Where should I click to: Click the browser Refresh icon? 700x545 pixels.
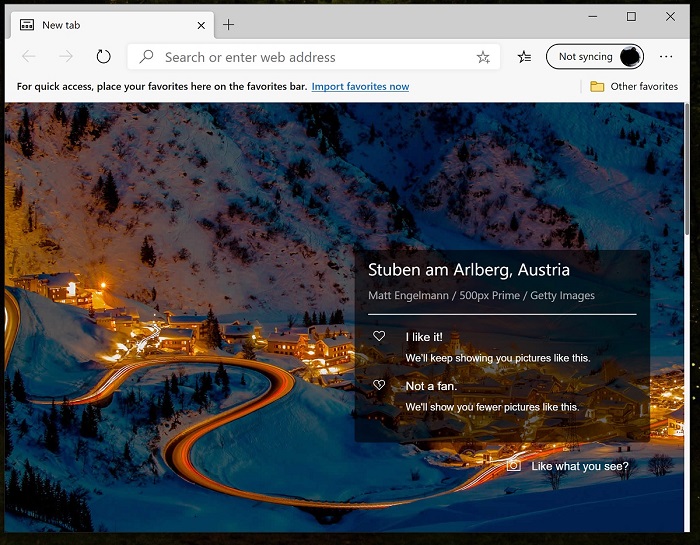click(x=103, y=57)
